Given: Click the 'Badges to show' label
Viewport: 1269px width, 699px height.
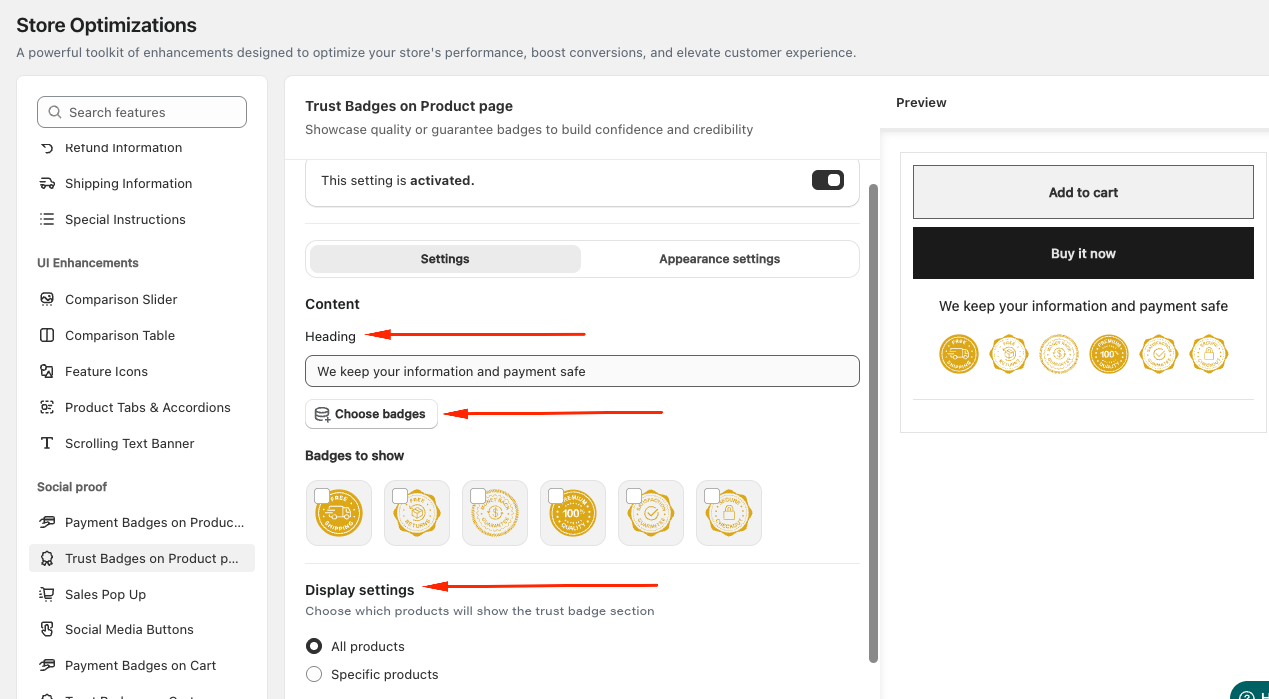Looking at the screenshot, I should [x=355, y=455].
